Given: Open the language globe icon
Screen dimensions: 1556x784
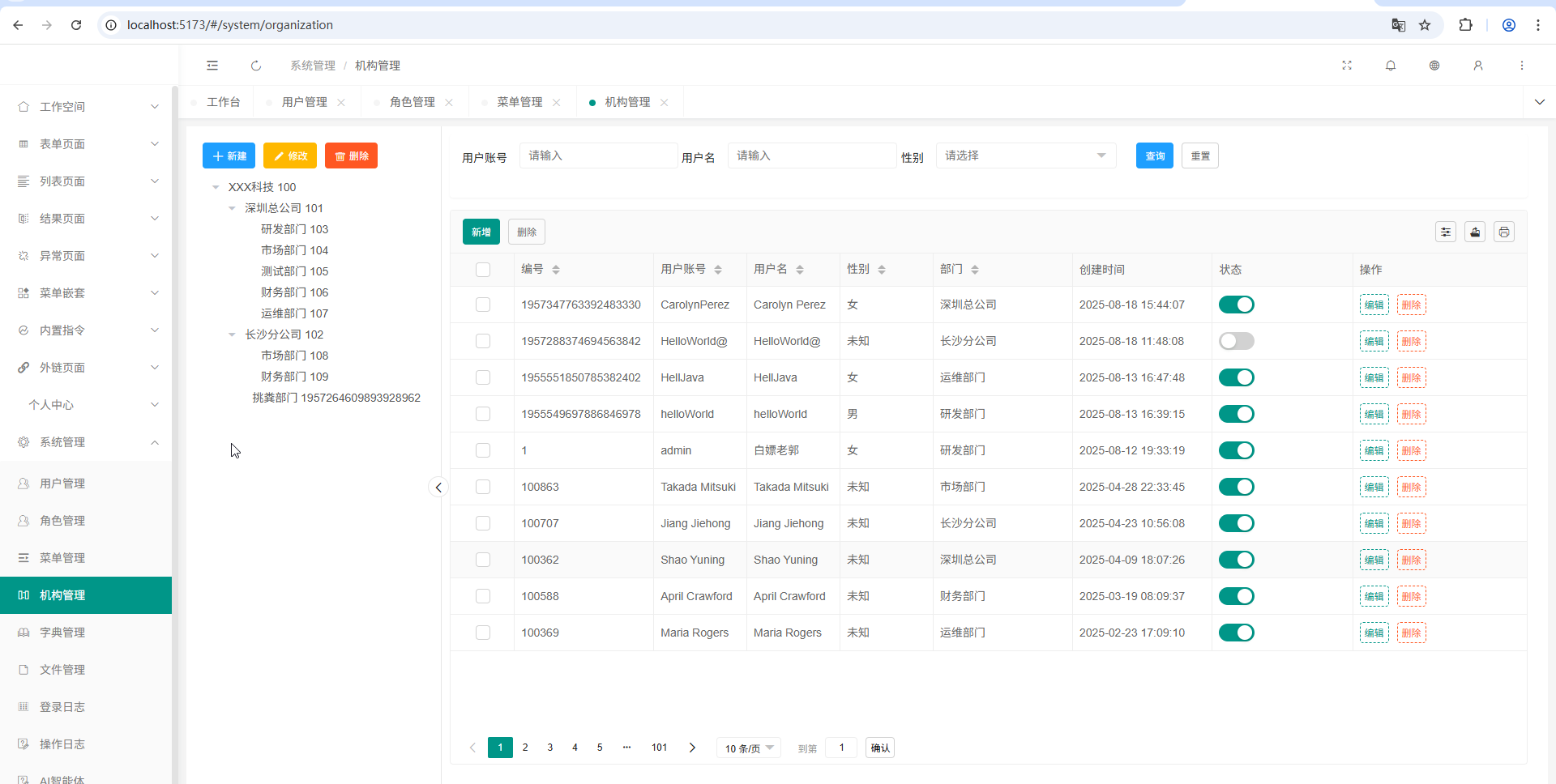Looking at the screenshot, I should pyautogui.click(x=1434, y=66).
